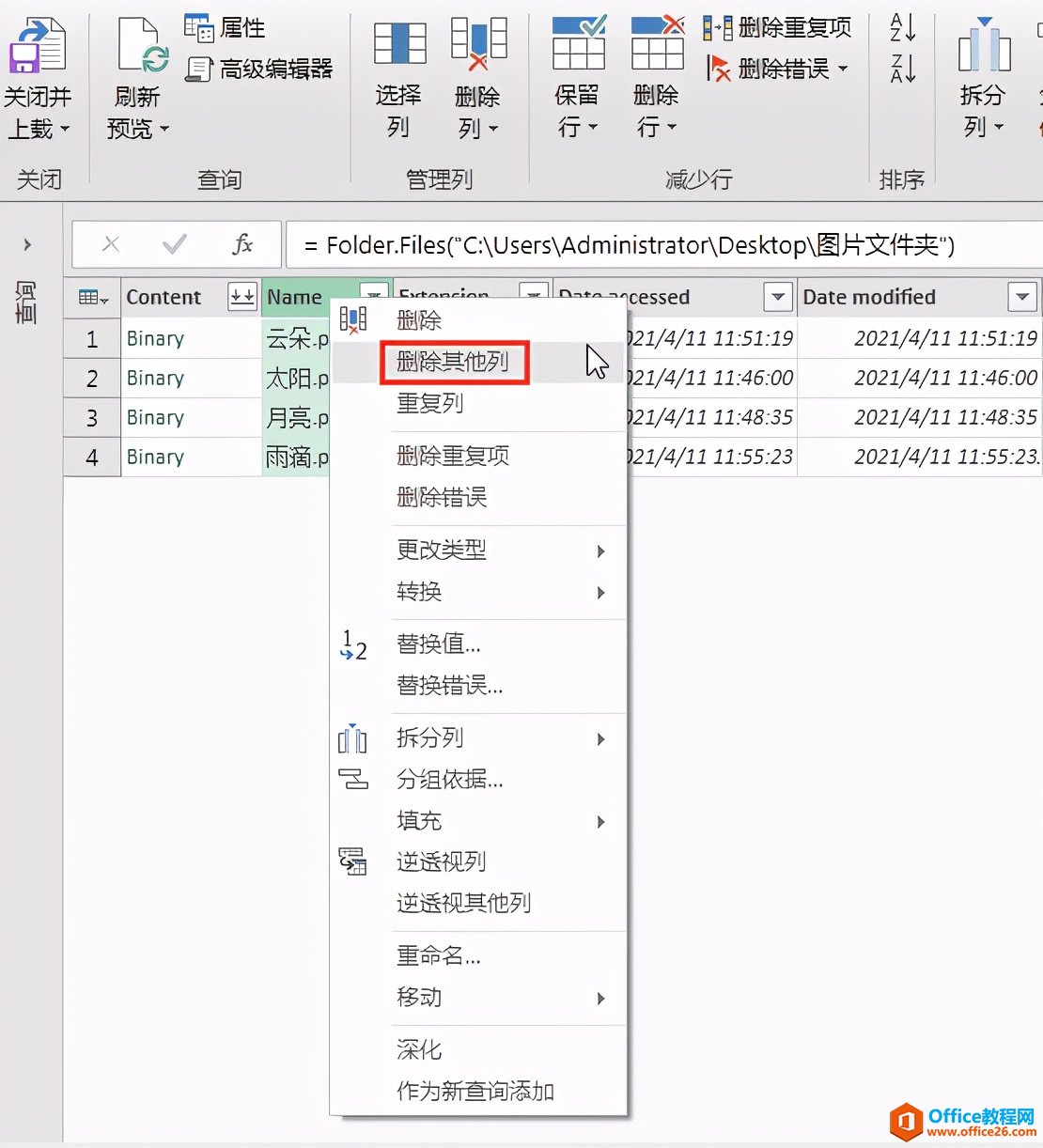Click ribbon Remove Errors (删除错误) button
The width and height of the screenshot is (1043, 1148).
(770, 69)
